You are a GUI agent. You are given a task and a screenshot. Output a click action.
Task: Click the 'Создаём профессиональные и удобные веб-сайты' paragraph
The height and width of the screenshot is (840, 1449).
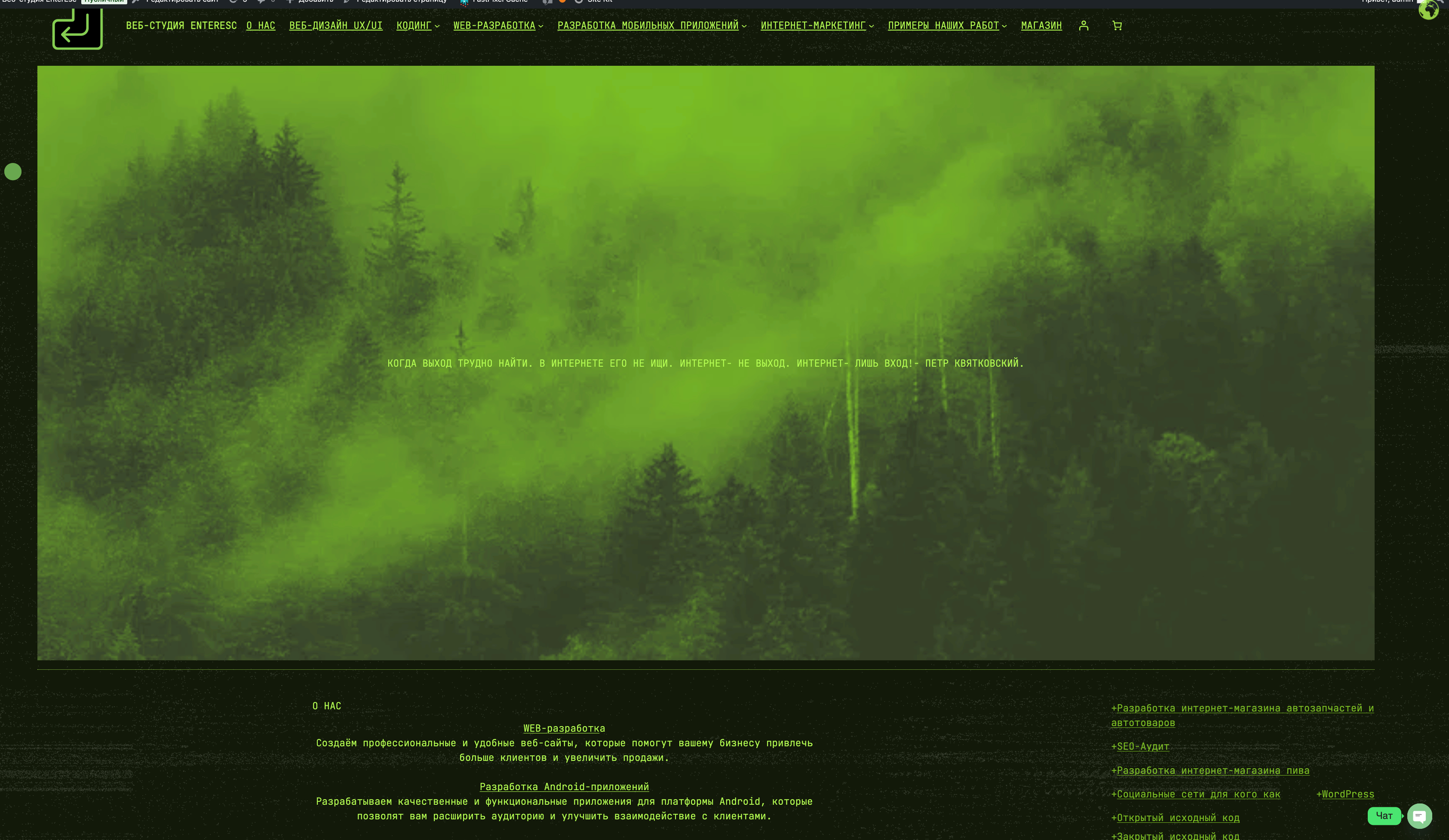564,750
